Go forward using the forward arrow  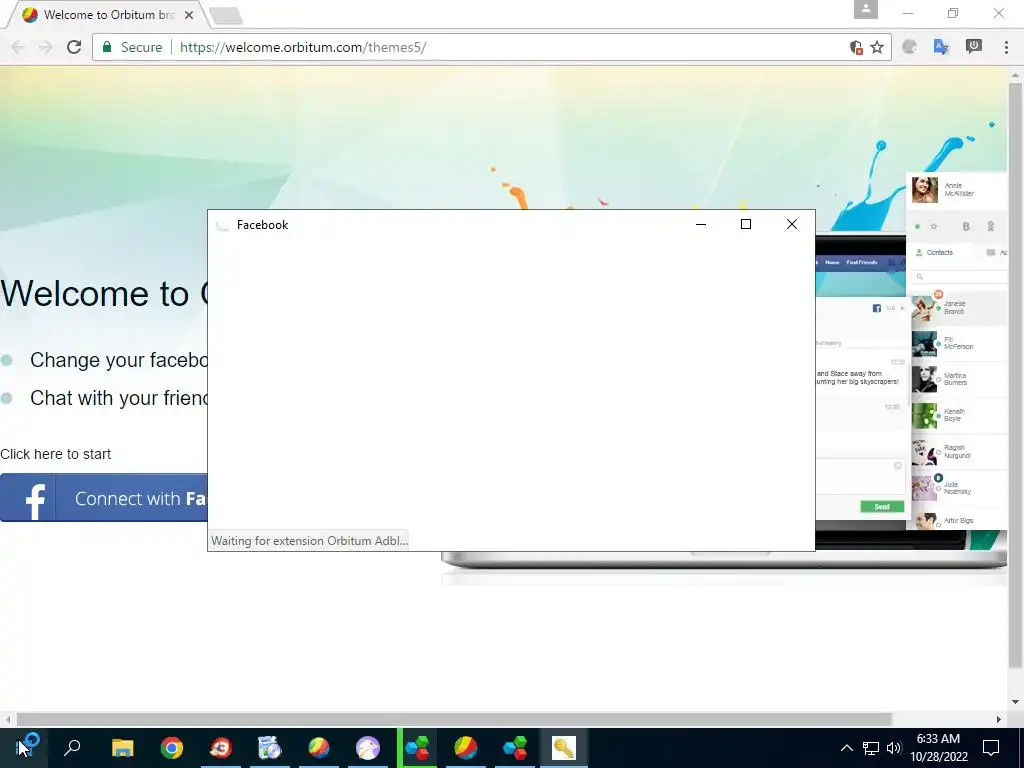45,47
